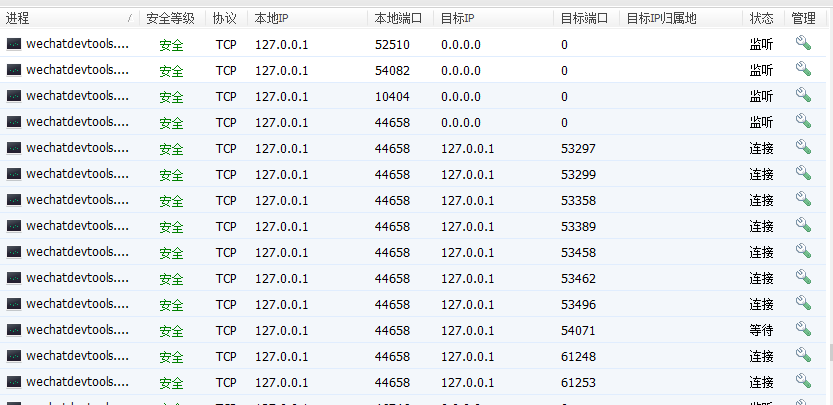The image size is (833, 405).
Task: Open the wrench tool for local port 54082 row
Action: coord(803,69)
